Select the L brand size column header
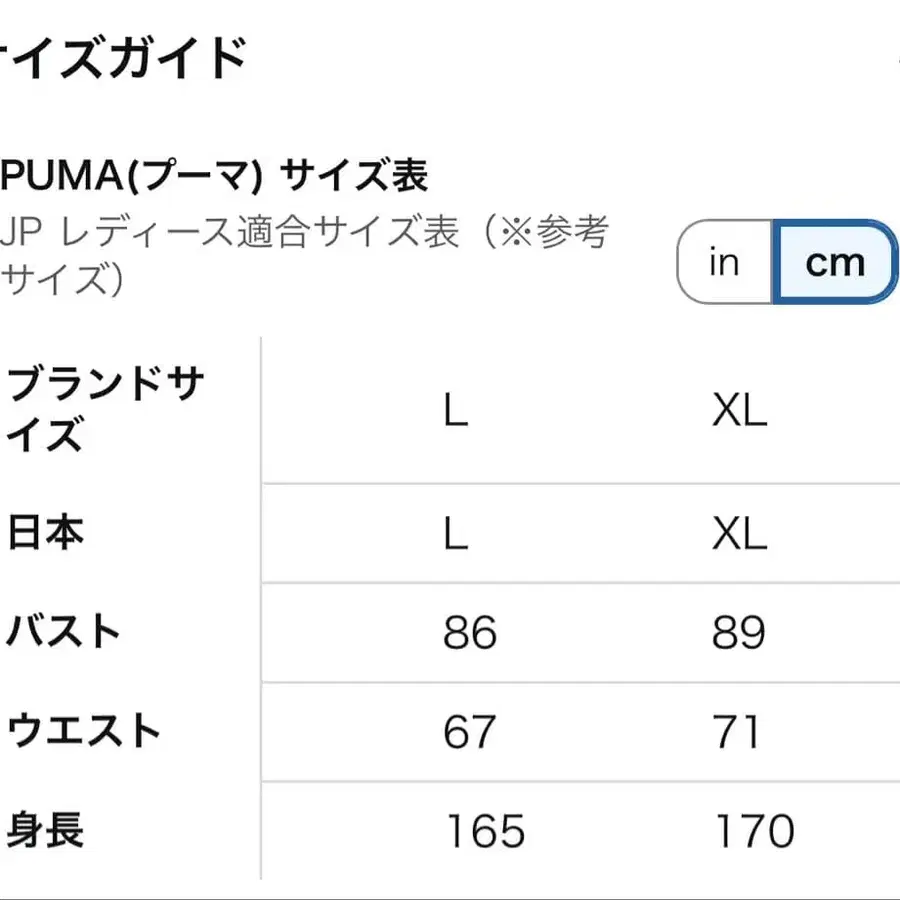 click(x=457, y=410)
